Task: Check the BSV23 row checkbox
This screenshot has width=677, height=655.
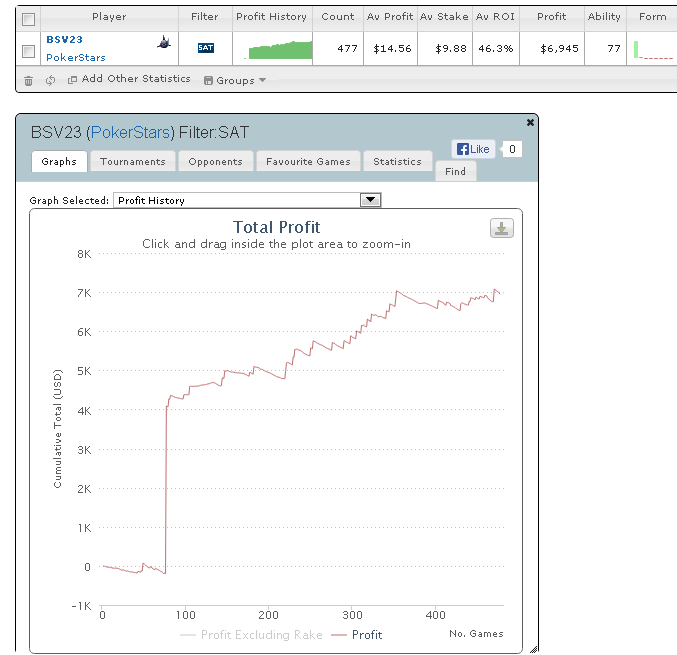Action: [x=28, y=52]
